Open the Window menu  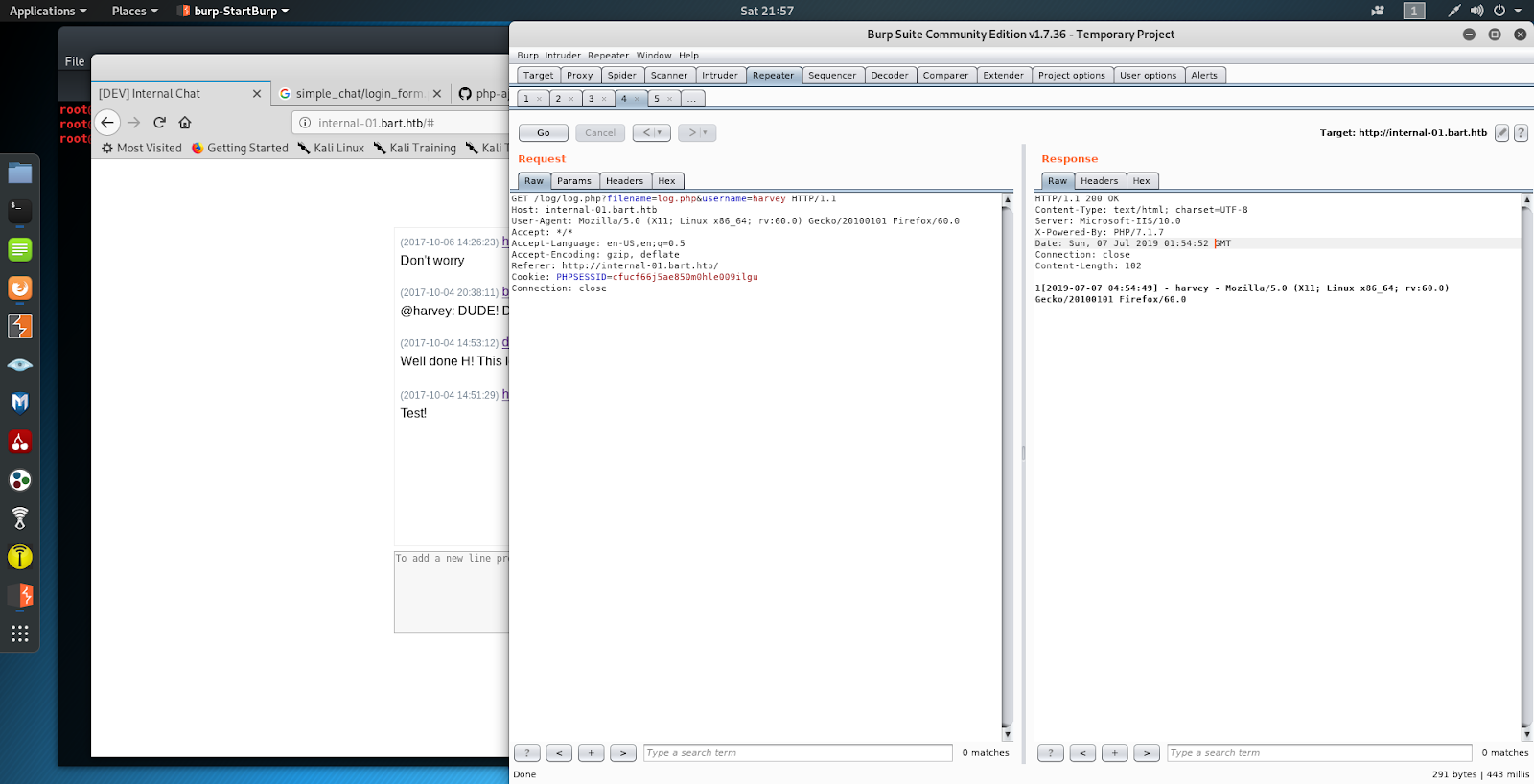point(654,56)
